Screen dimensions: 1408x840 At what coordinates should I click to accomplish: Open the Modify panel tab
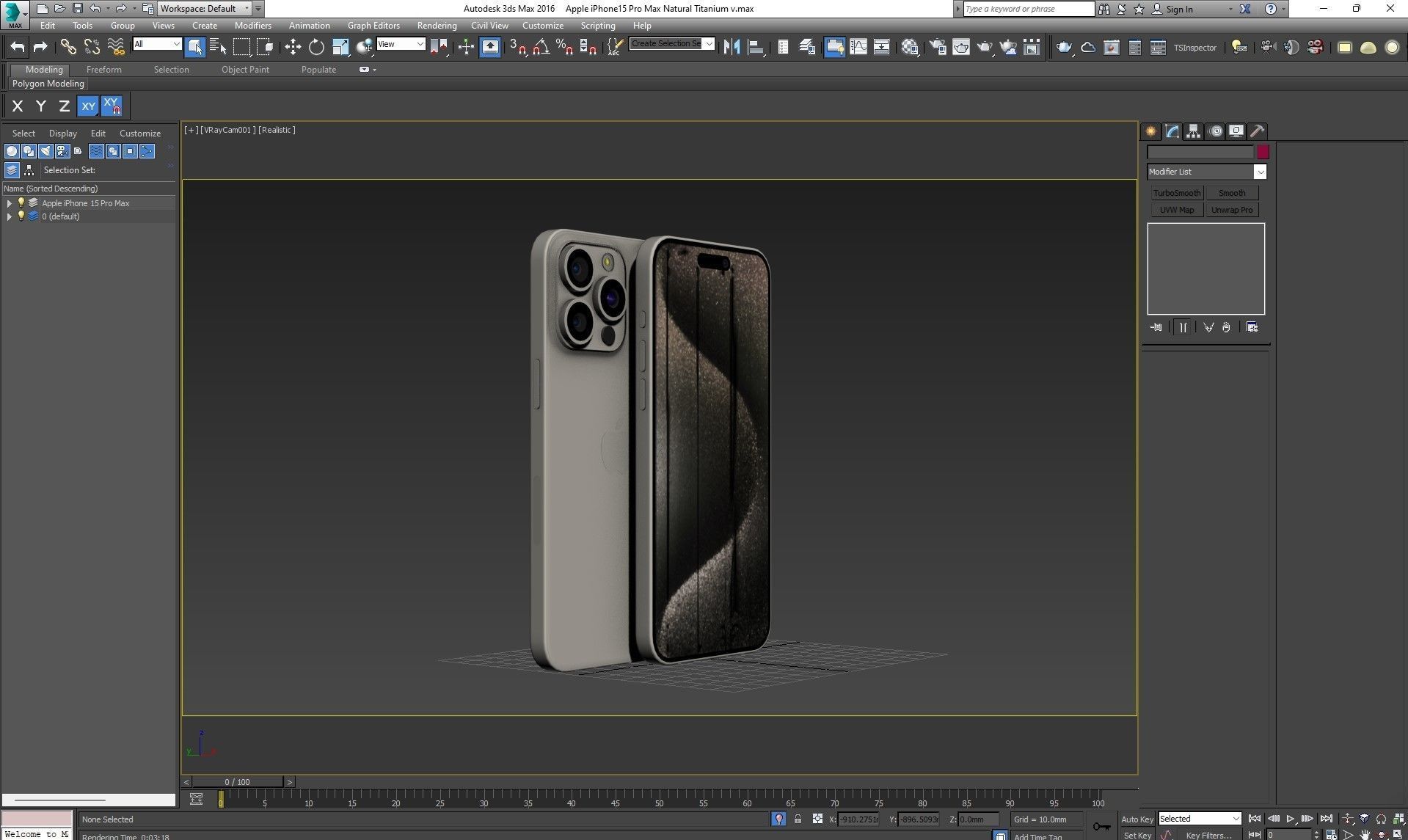(1172, 131)
